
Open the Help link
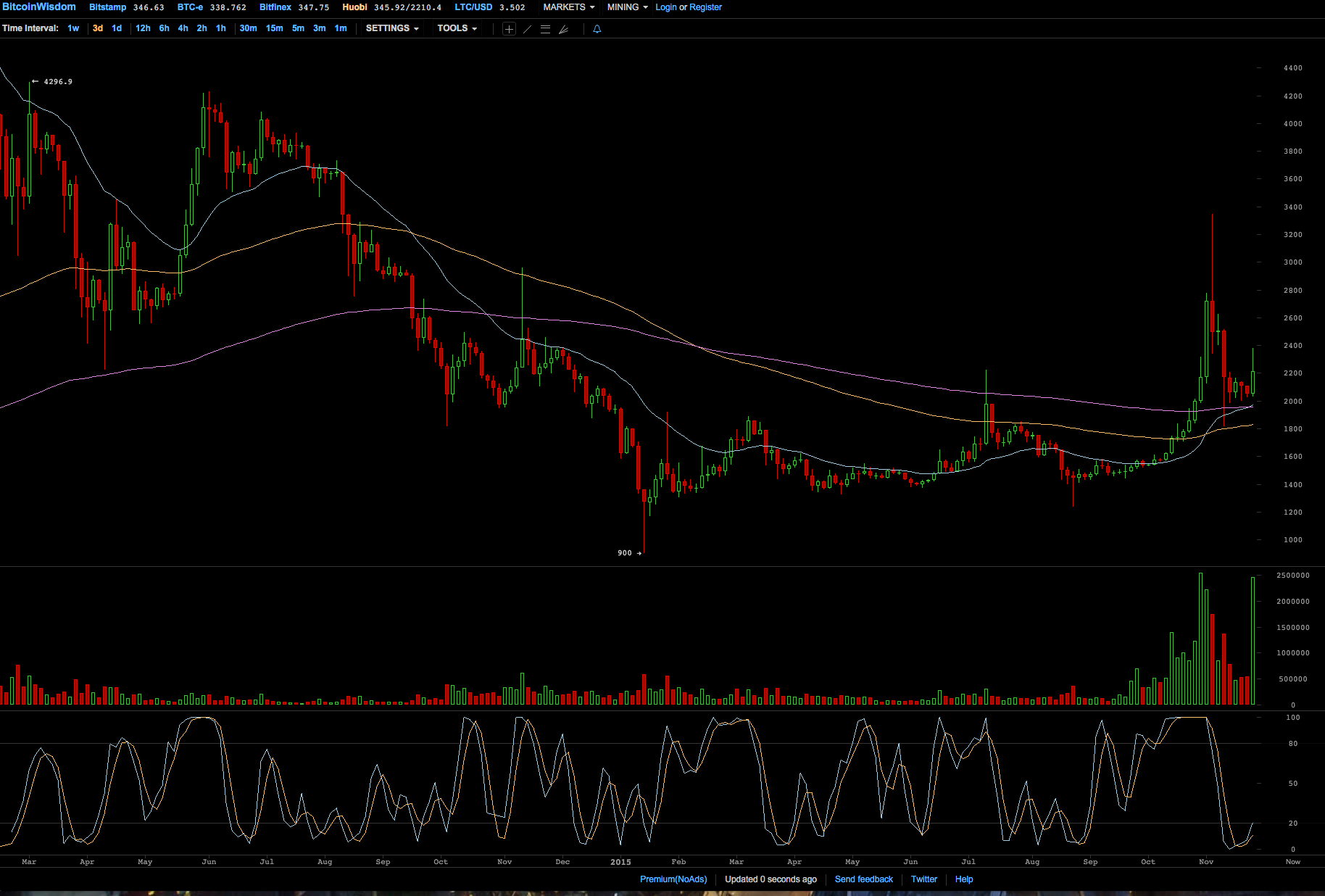coord(964,879)
